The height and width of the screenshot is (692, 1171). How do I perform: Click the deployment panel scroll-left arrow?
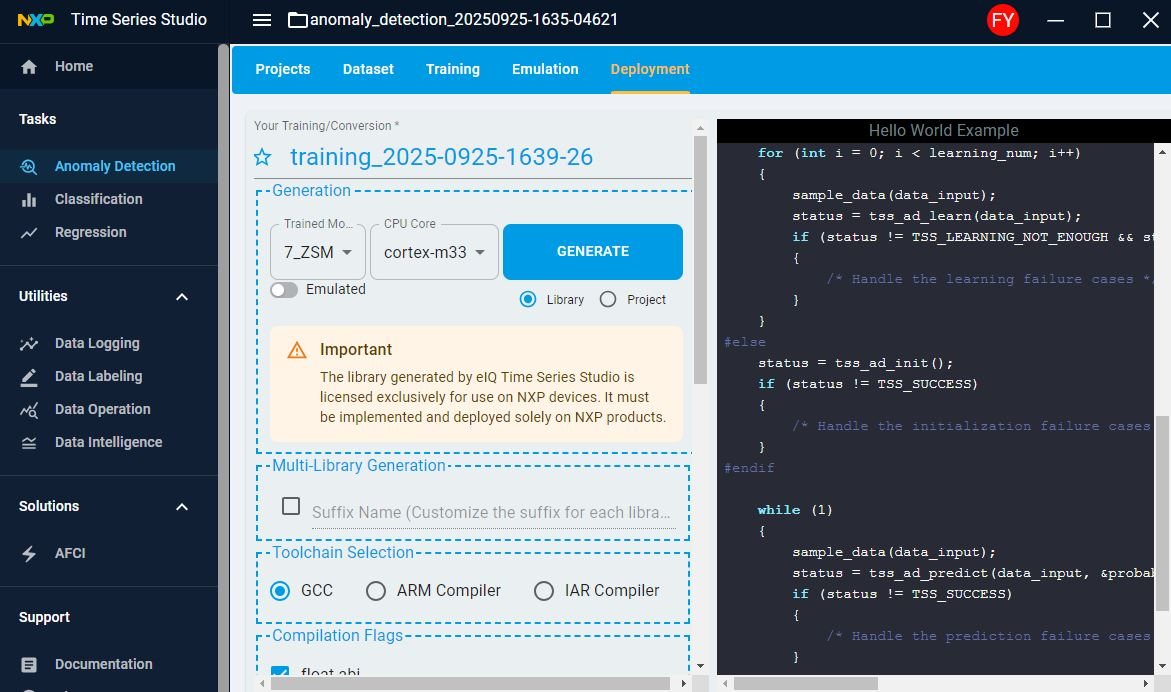click(262, 683)
